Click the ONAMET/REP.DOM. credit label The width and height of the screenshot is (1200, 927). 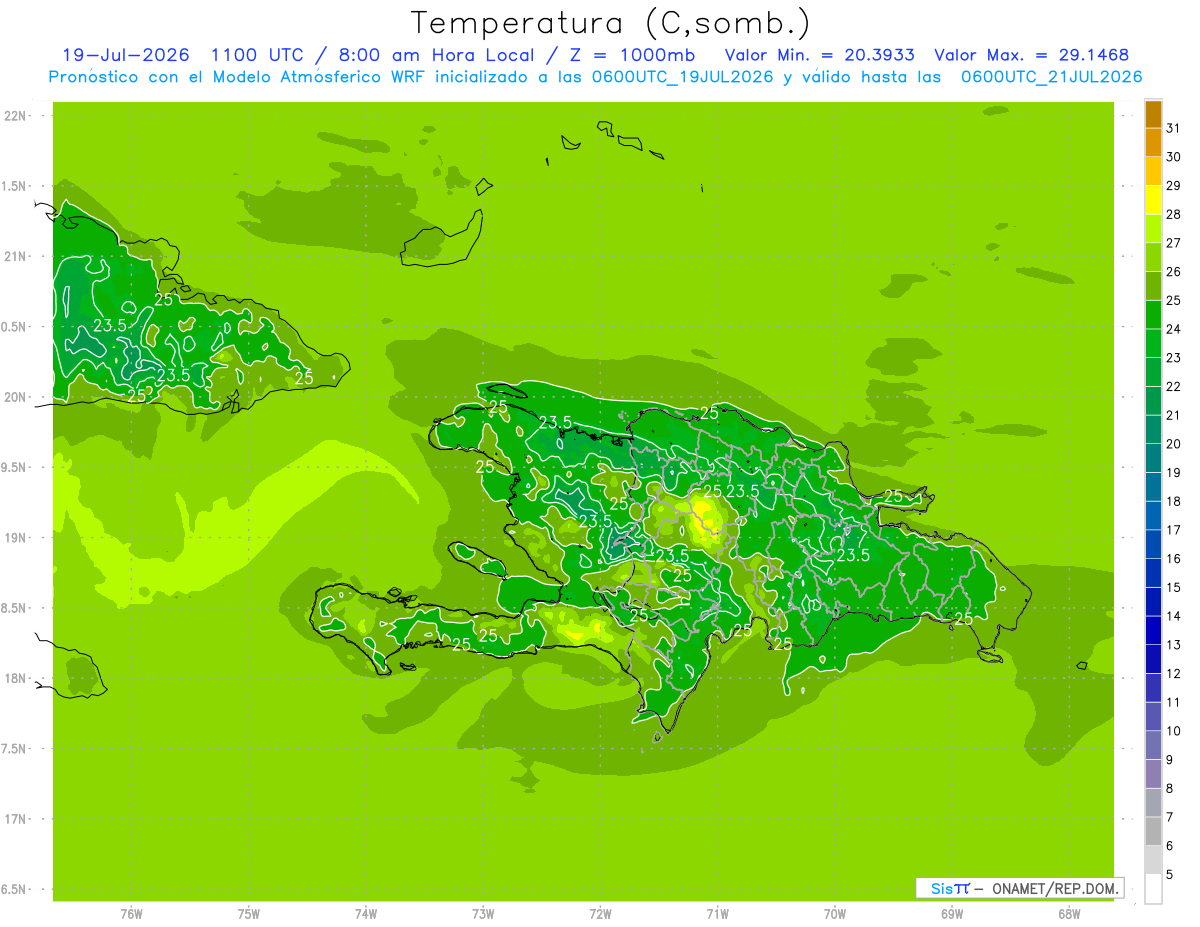(1055, 888)
